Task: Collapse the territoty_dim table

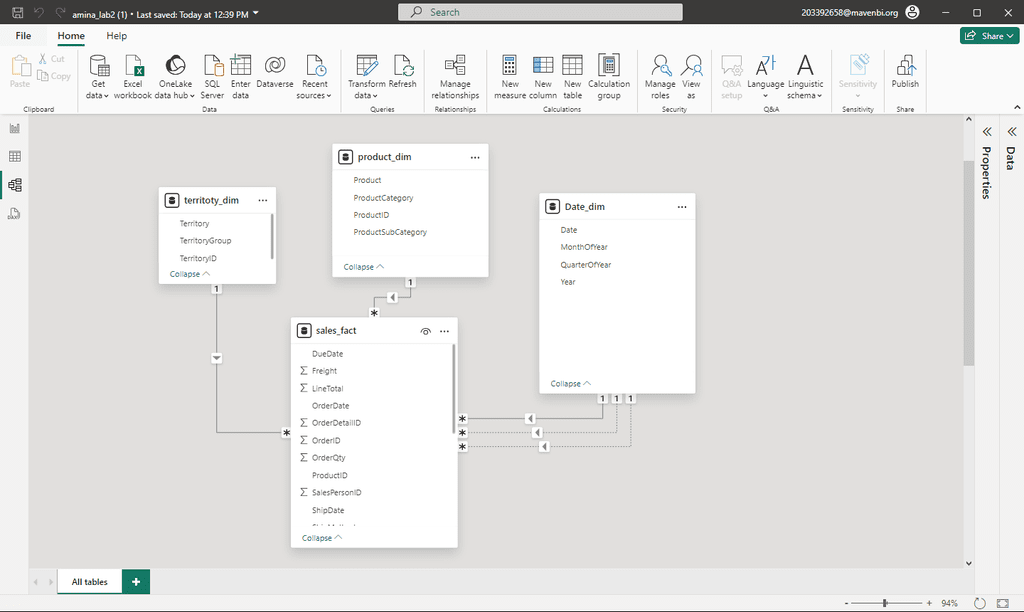Action: coord(190,274)
